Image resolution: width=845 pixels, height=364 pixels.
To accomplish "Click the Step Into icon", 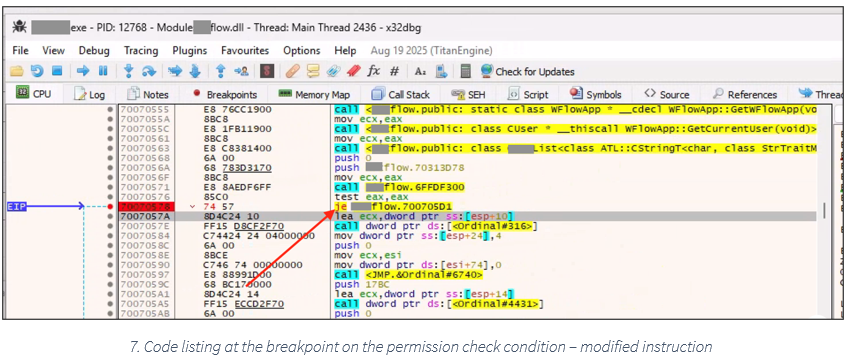I will pyautogui.click(x=128, y=71).
